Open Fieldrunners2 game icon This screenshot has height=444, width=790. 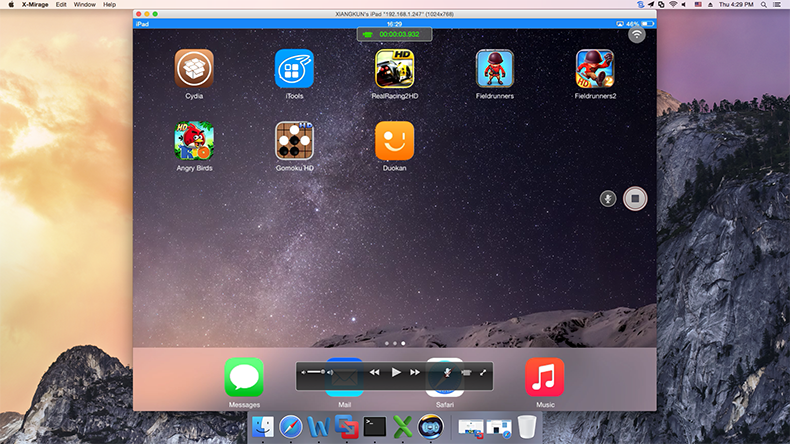(x=595, y=69)
